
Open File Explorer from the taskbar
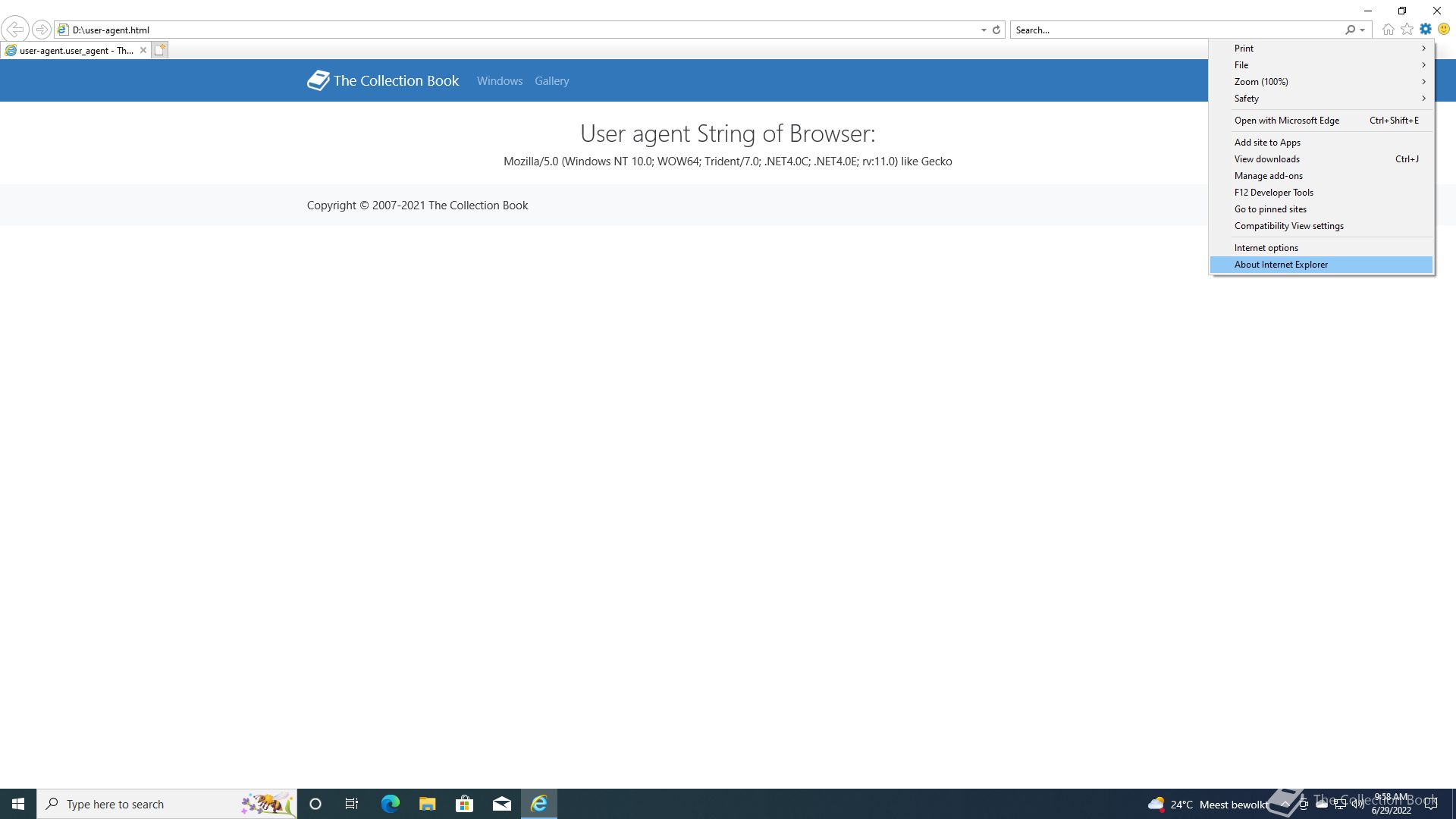427,804
